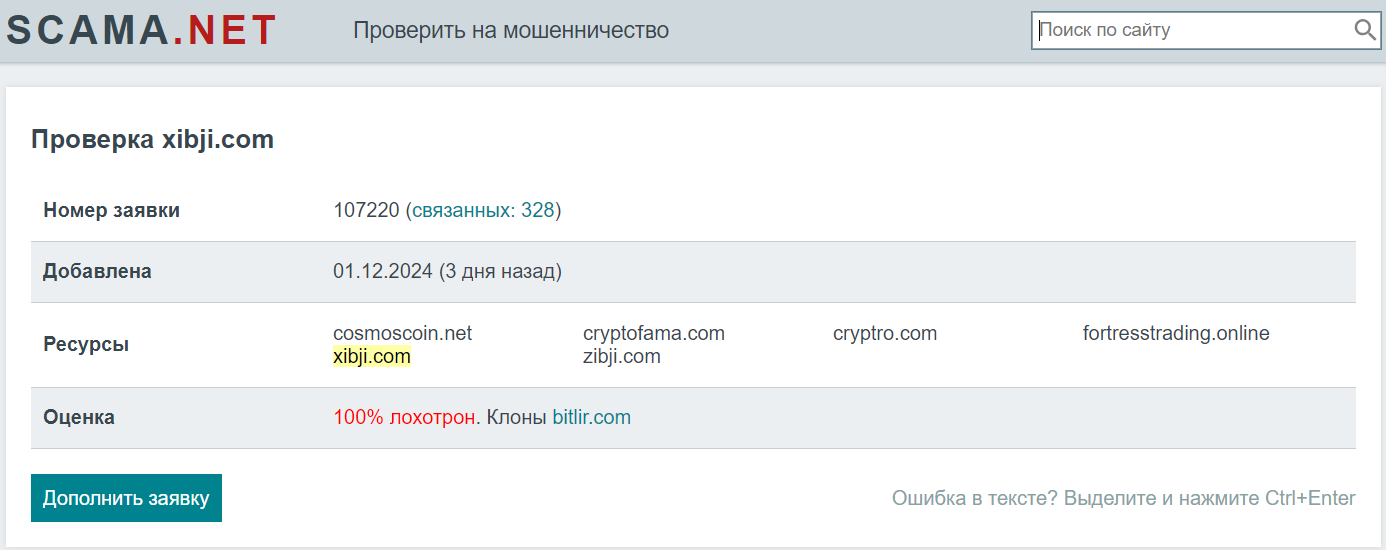The height and width of the screenshot is (550, 1386).
Task: Open the bitlir.com clone link
Action: coord(591,417)
